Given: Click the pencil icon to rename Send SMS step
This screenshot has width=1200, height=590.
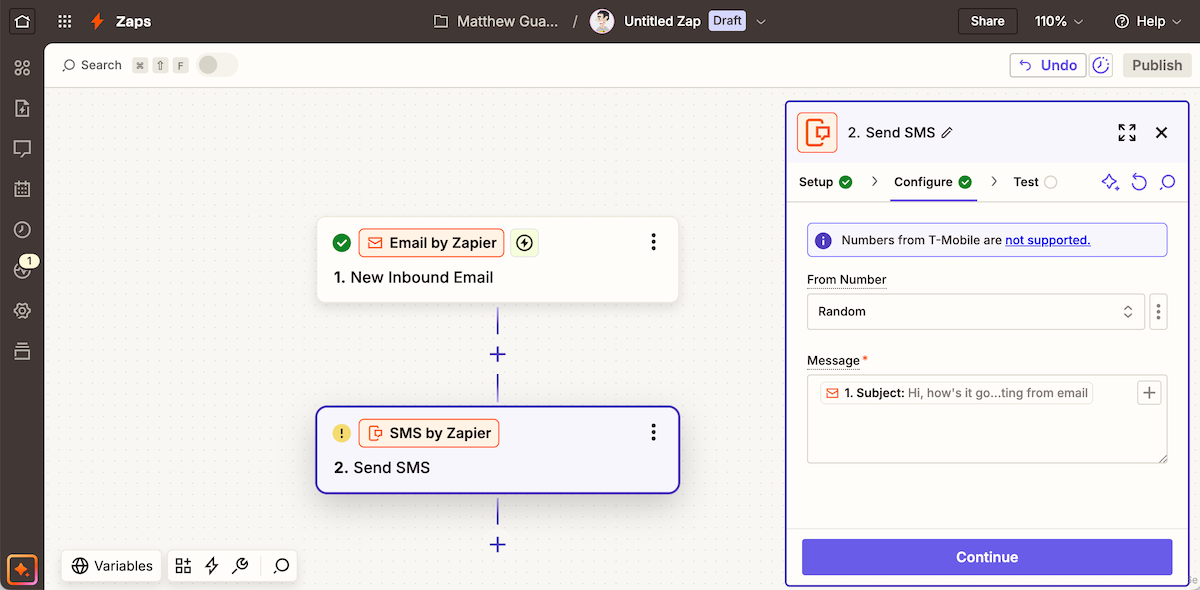Looking at the screenshot, I should [947, 133].
